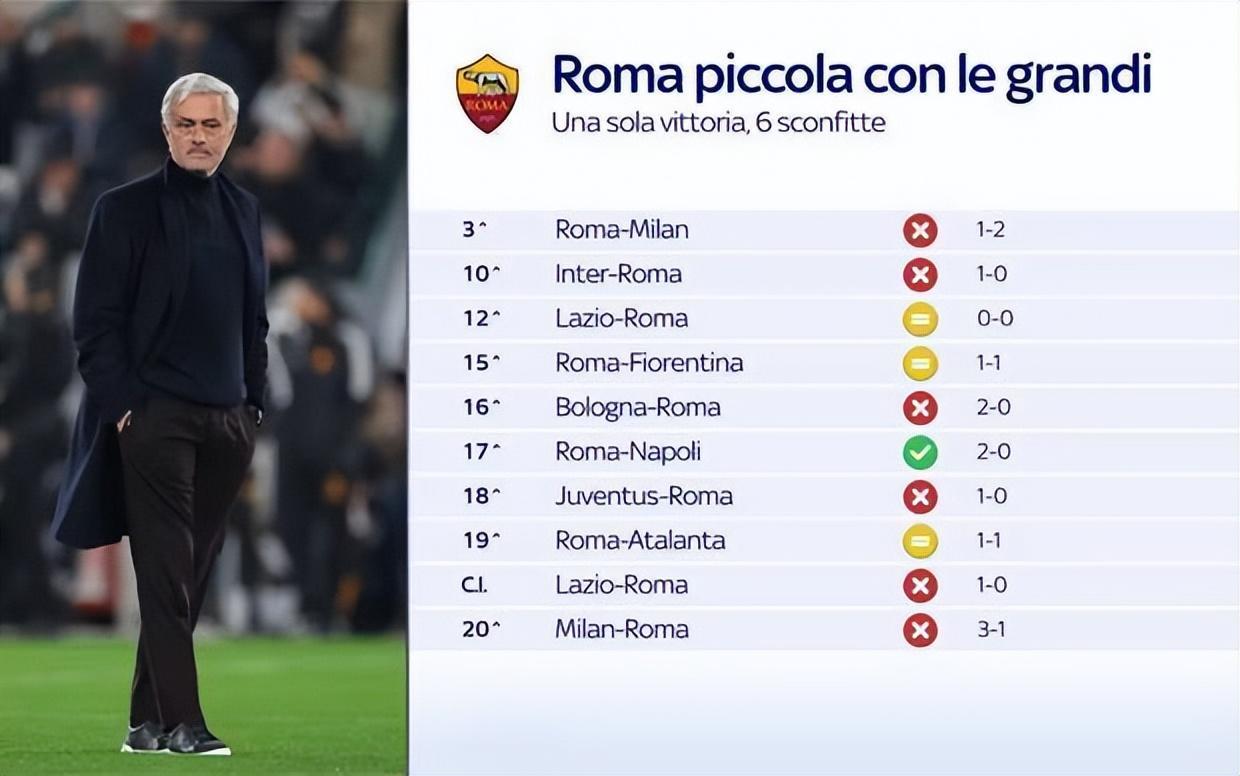Click the "Roma piccola con le grandi" headline
Viewport: 1240px width, 776px height.
tap(851, 76)
